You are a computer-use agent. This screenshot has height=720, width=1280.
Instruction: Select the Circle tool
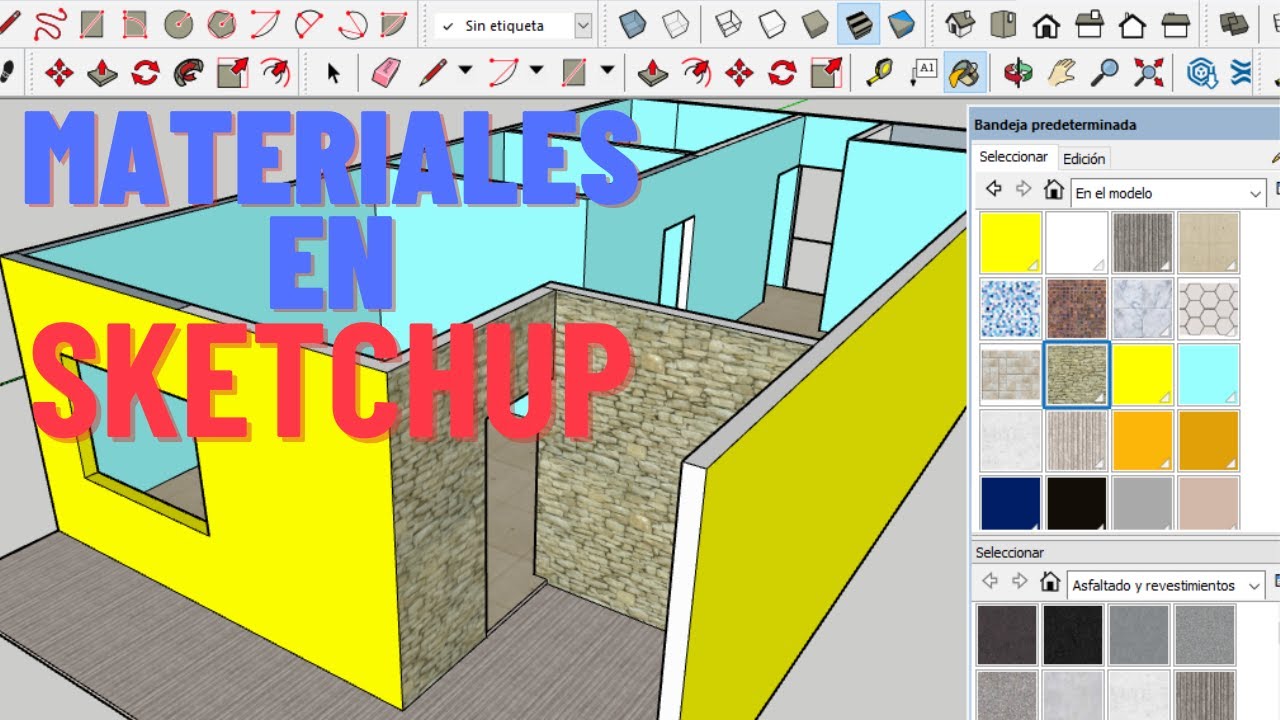pos(178,24)
